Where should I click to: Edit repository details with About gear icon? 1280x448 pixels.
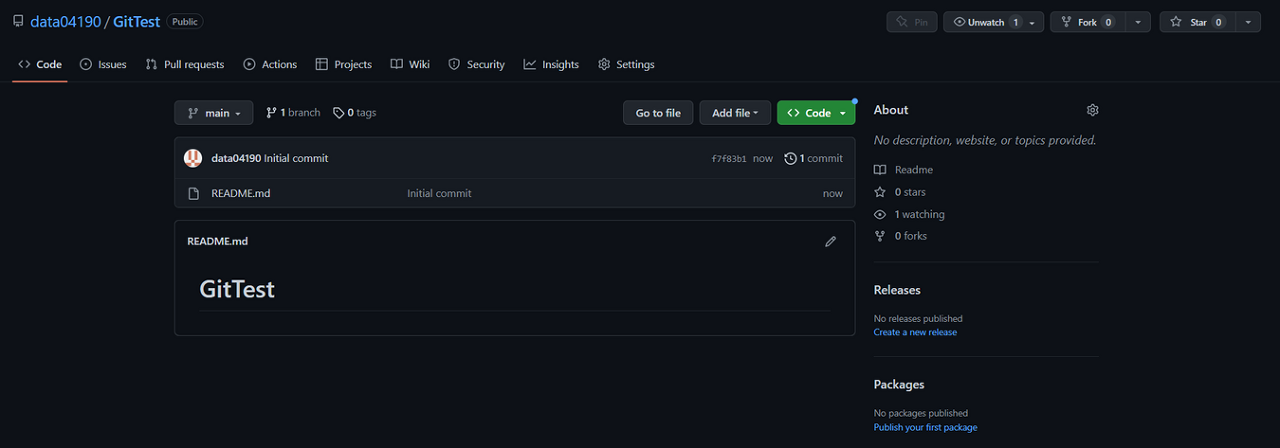pos(1092,110)
